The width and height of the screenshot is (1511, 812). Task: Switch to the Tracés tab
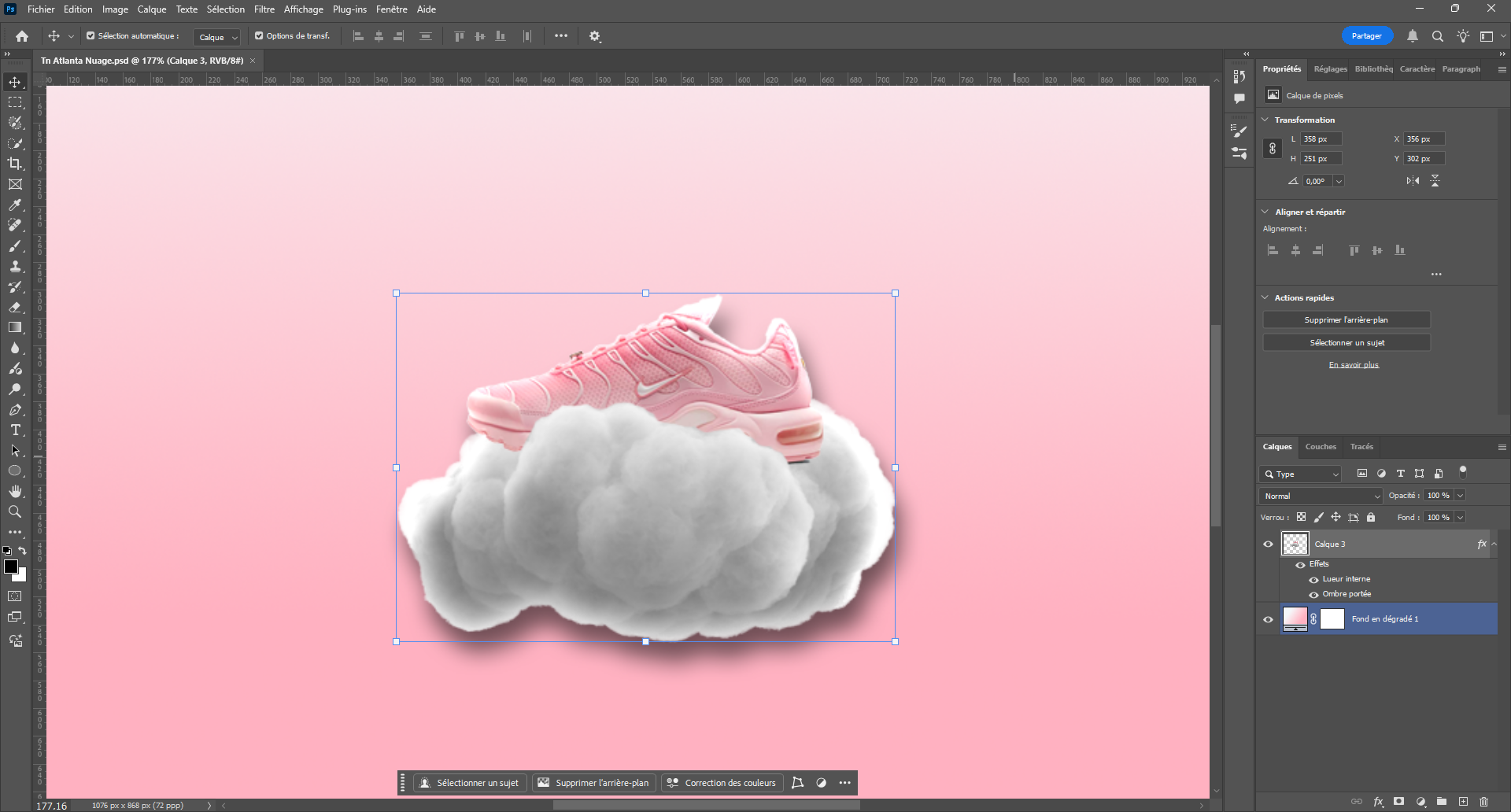coord(1361,447)
